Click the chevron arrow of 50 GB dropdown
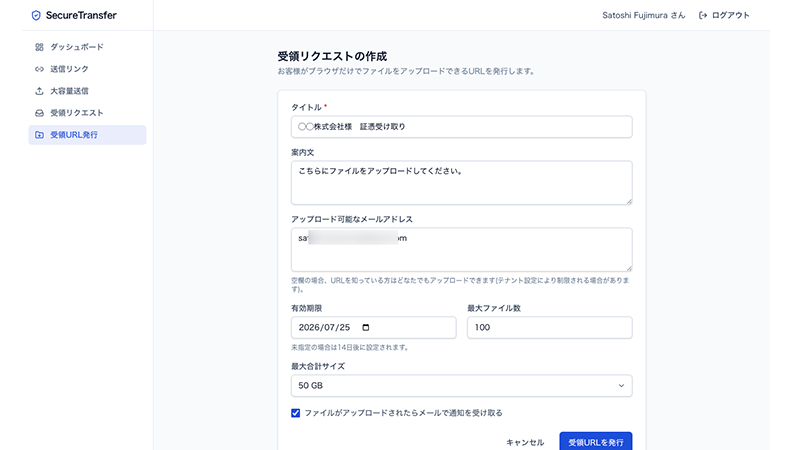This screenshot has height=450, width=800. point(621,386)
